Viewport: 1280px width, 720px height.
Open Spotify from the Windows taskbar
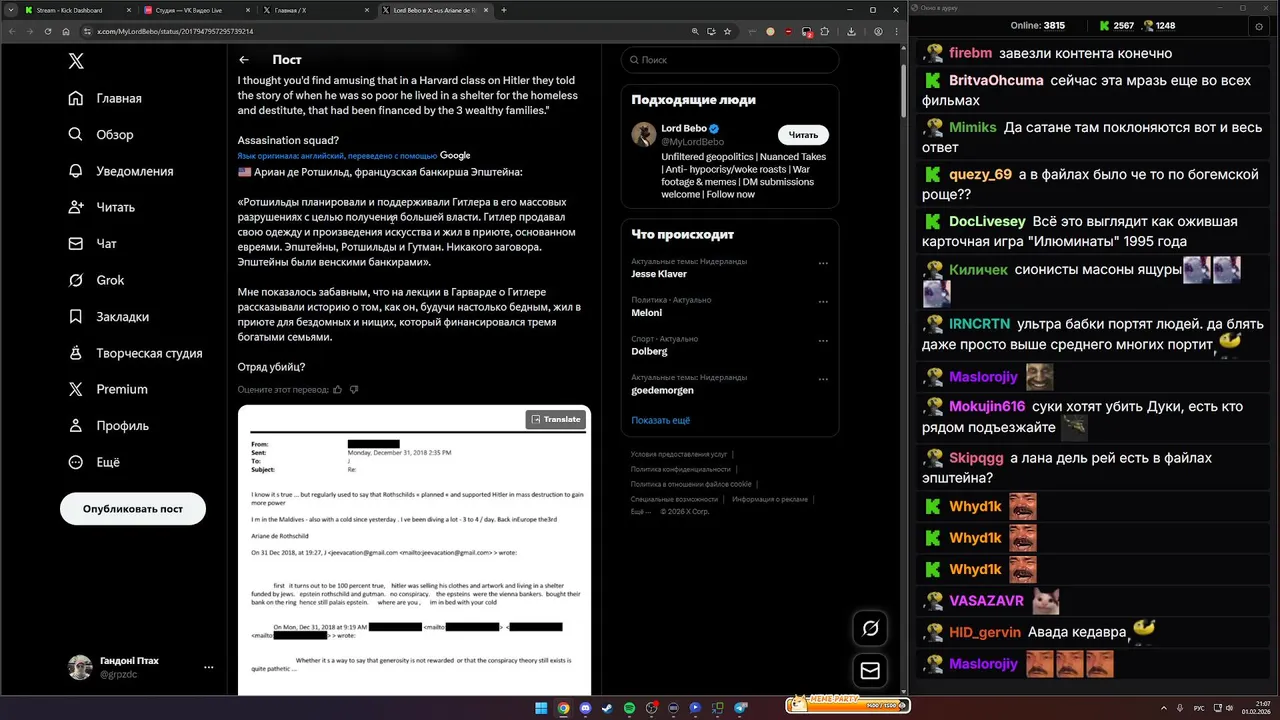tap(629, 708)
